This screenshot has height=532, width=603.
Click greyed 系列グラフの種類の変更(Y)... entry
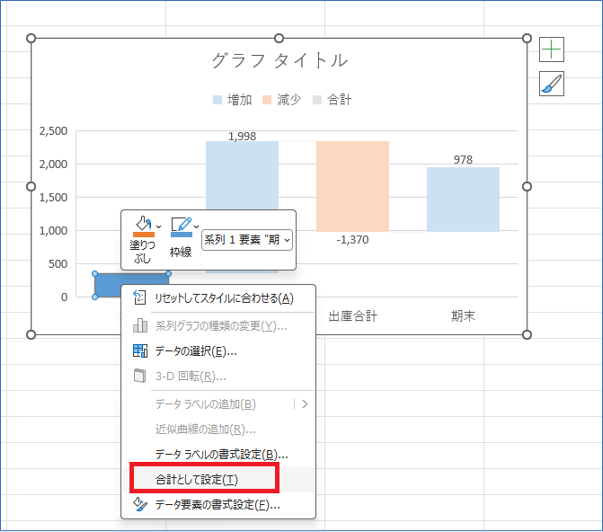pos(218,326)
